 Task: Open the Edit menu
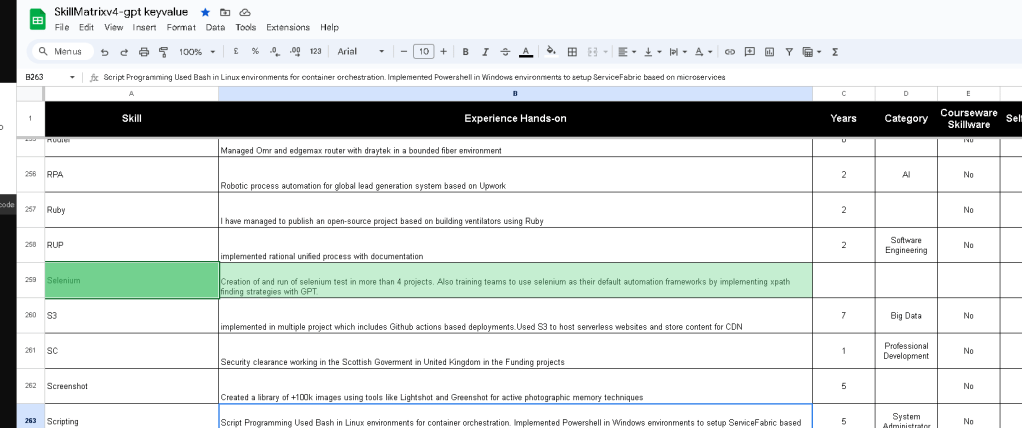point(86,27)
